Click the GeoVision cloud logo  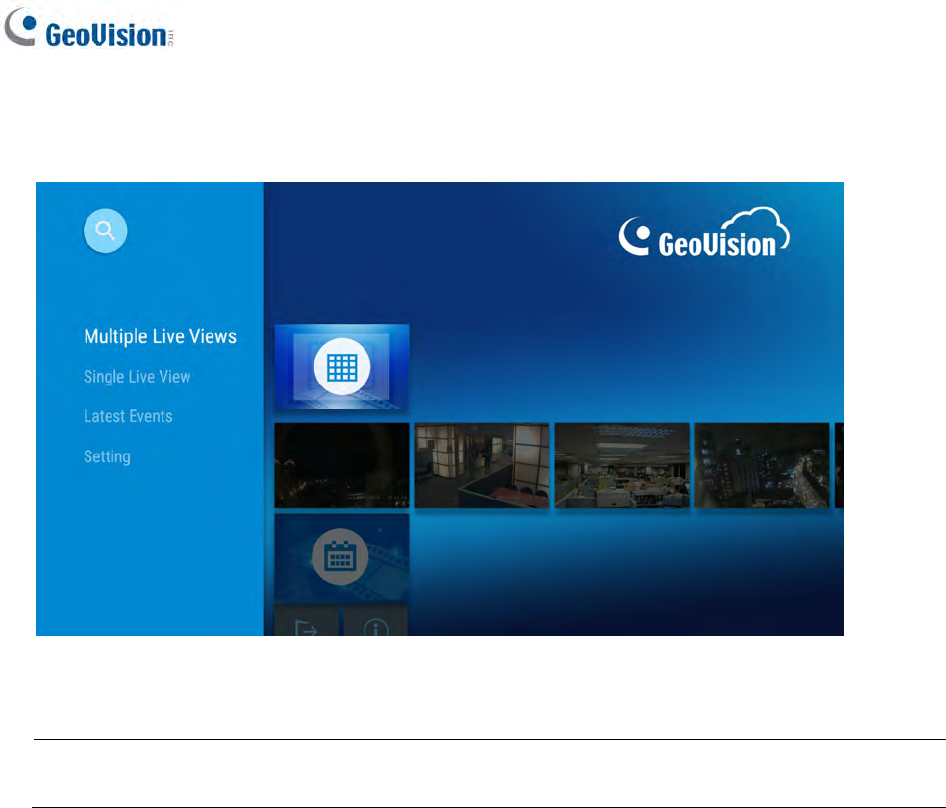pos(704,232)
